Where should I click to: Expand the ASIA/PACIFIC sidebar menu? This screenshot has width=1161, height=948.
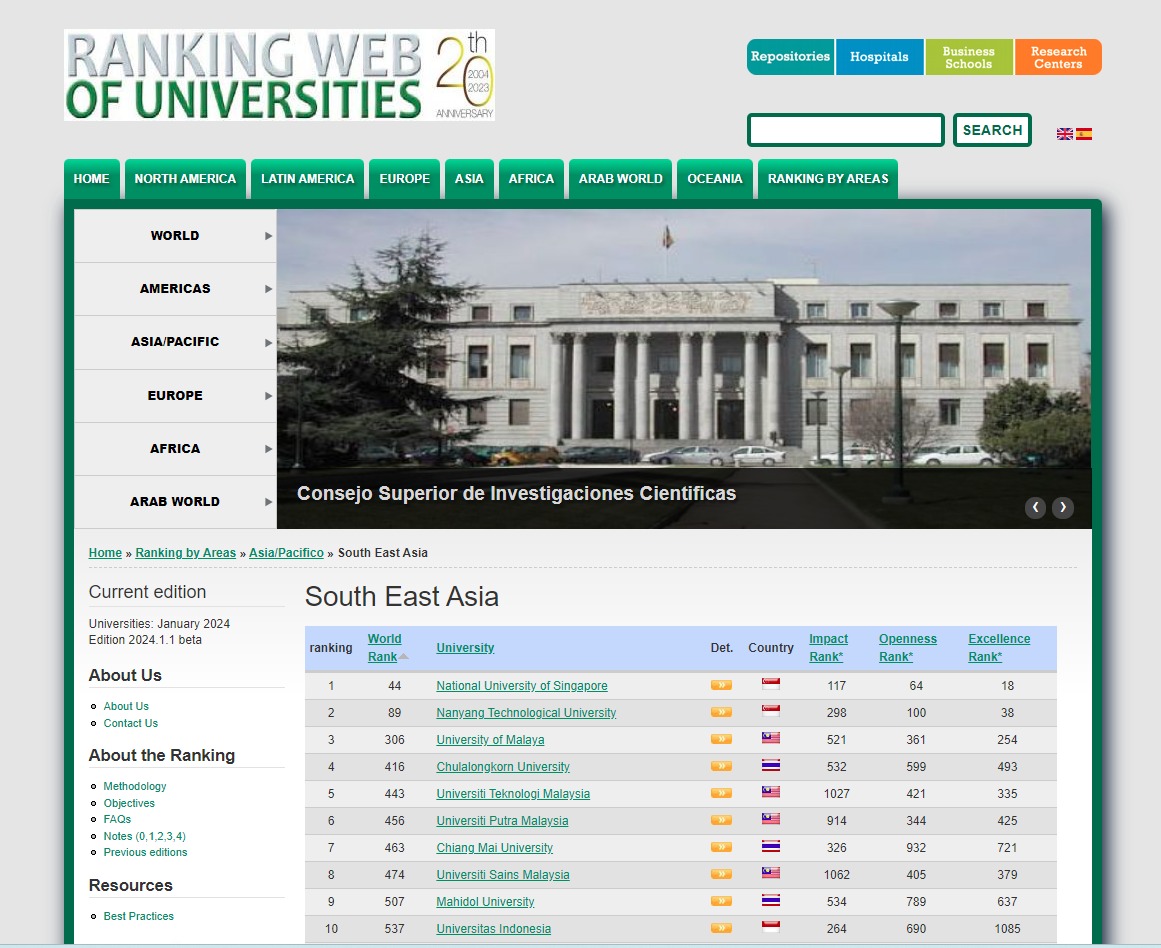click(x=175, y=342)
